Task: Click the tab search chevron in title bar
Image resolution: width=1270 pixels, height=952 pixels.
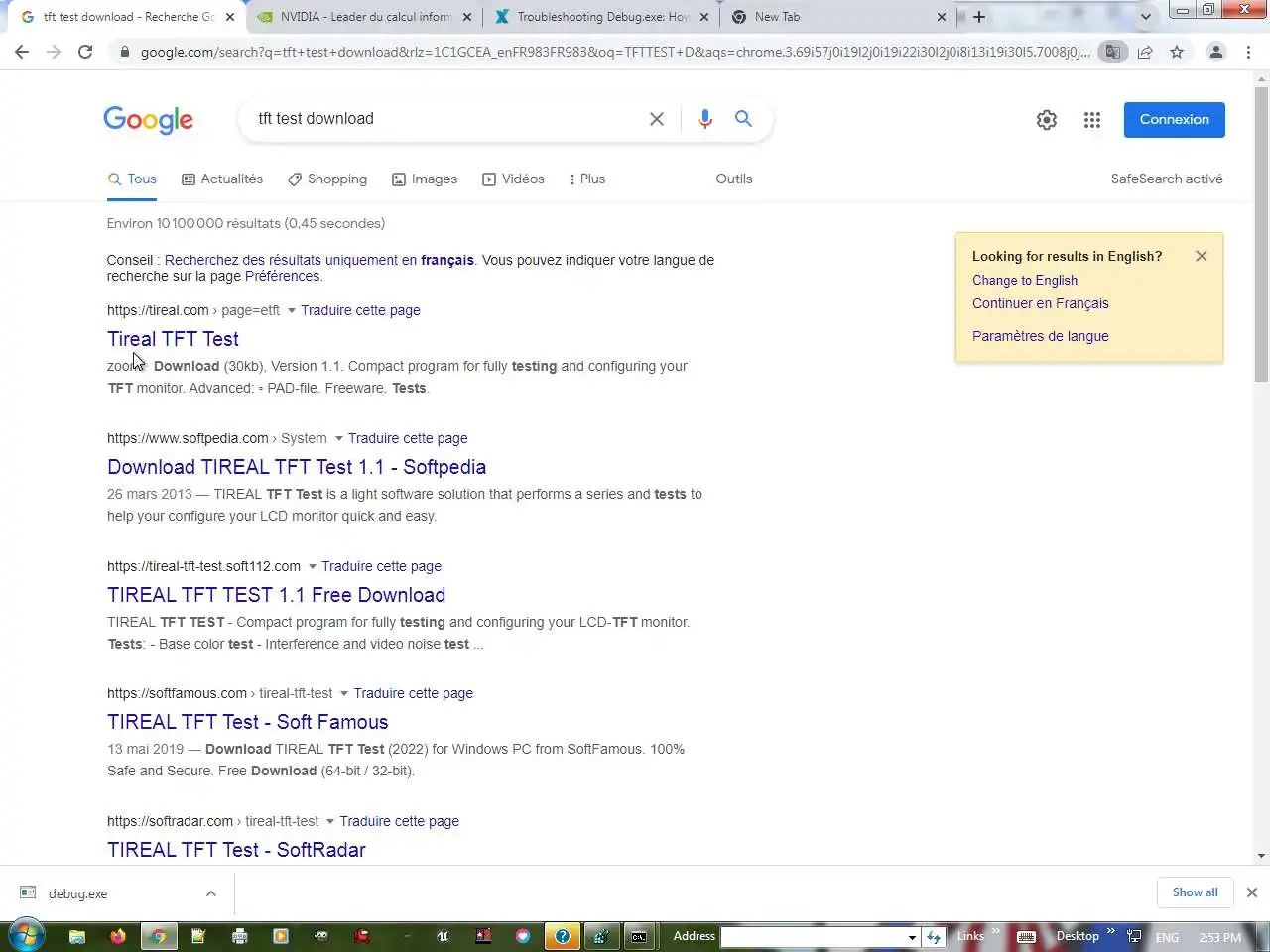Action: click(x=1146, y=17)
